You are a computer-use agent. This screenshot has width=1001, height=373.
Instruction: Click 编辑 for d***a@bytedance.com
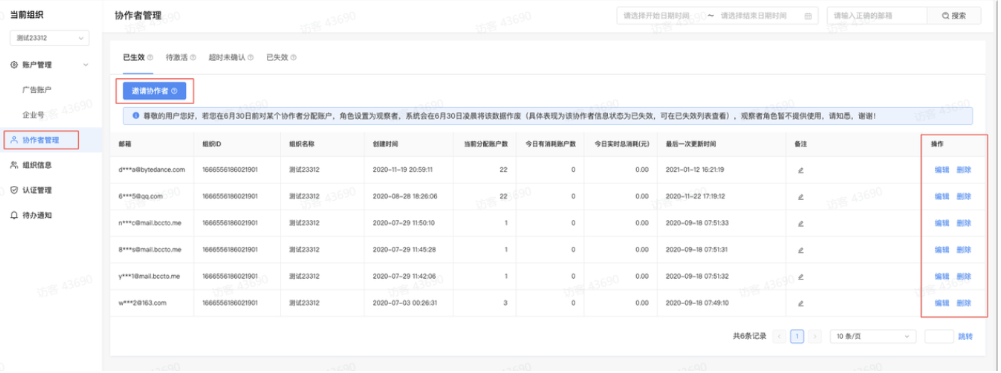pyautogui.click(x=942, y=170)
